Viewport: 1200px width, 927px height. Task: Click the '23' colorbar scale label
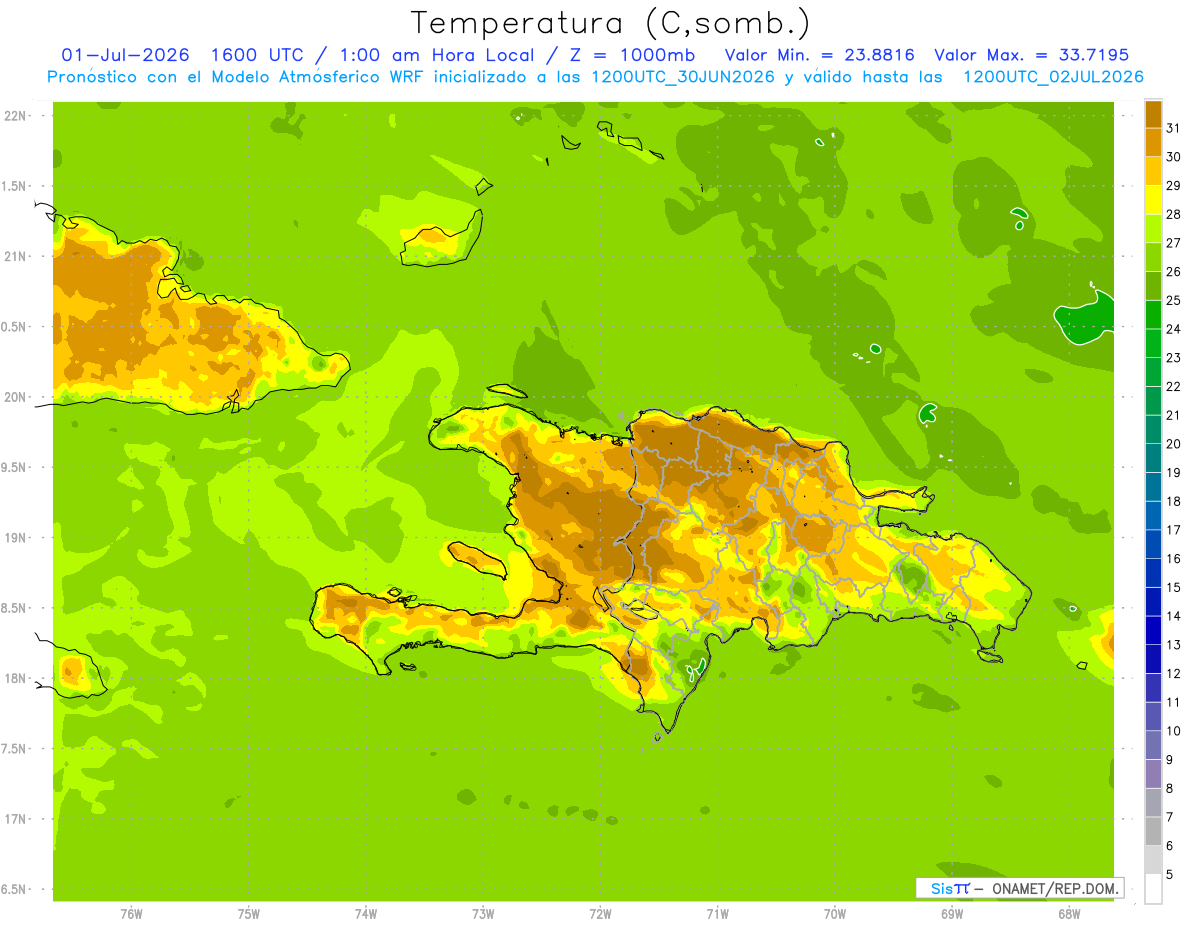[x=1174, y=358]
